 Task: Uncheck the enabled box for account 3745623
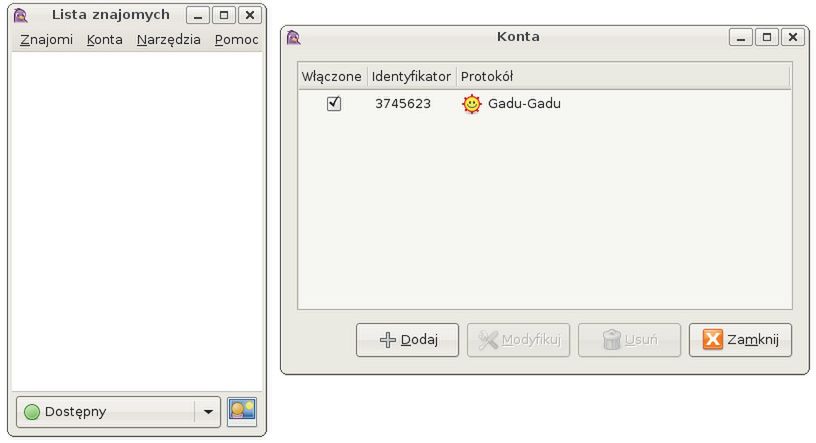(x=334, y=103)
